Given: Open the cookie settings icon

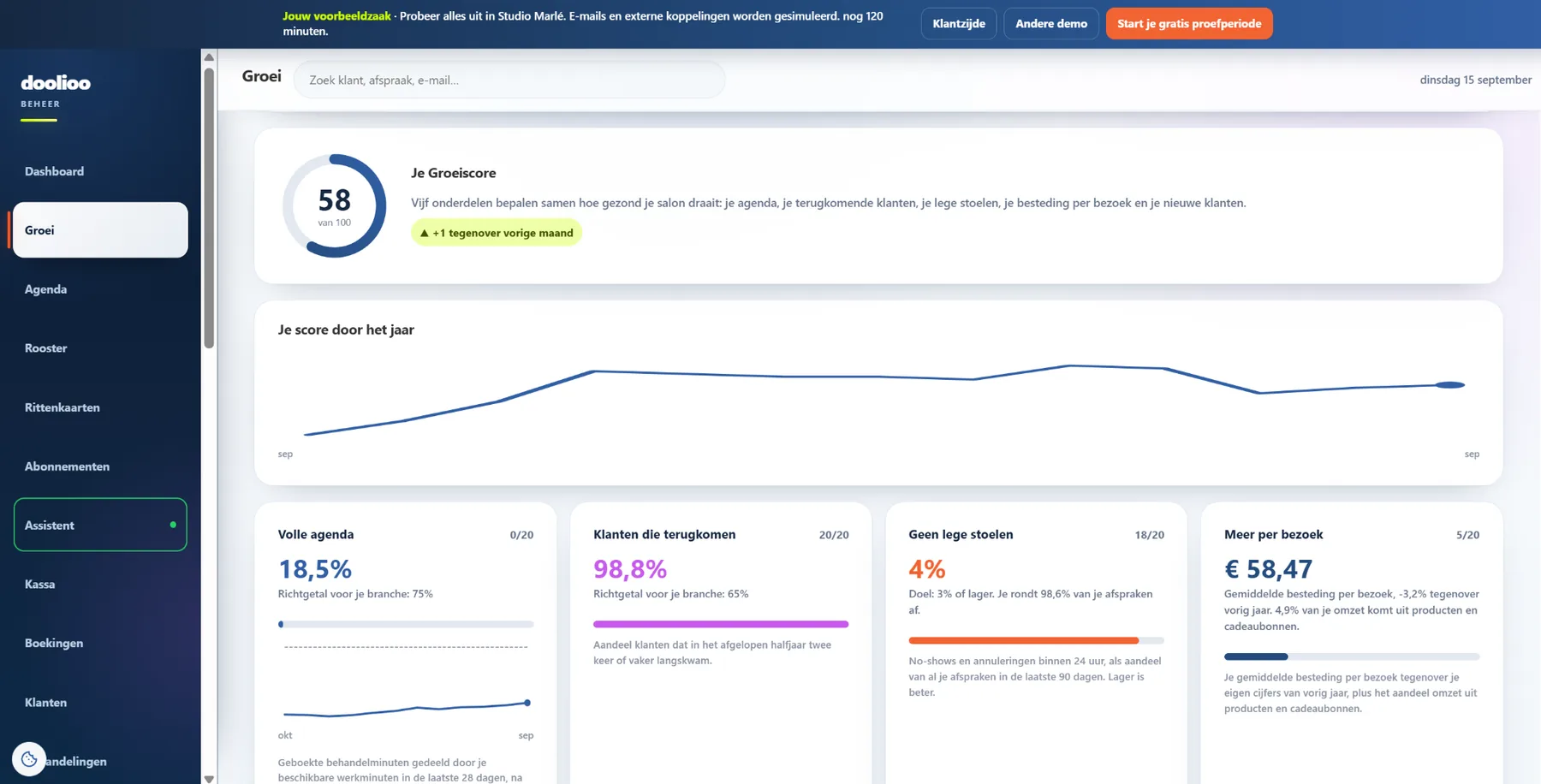Looking at the screenshot, I should [29, 758].
